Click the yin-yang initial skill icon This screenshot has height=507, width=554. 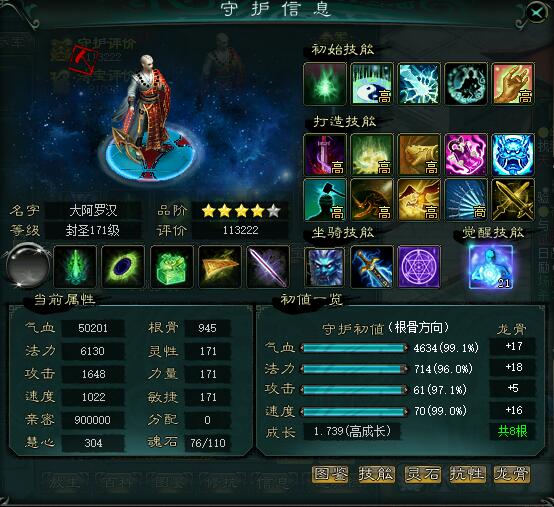coord(372,84)
